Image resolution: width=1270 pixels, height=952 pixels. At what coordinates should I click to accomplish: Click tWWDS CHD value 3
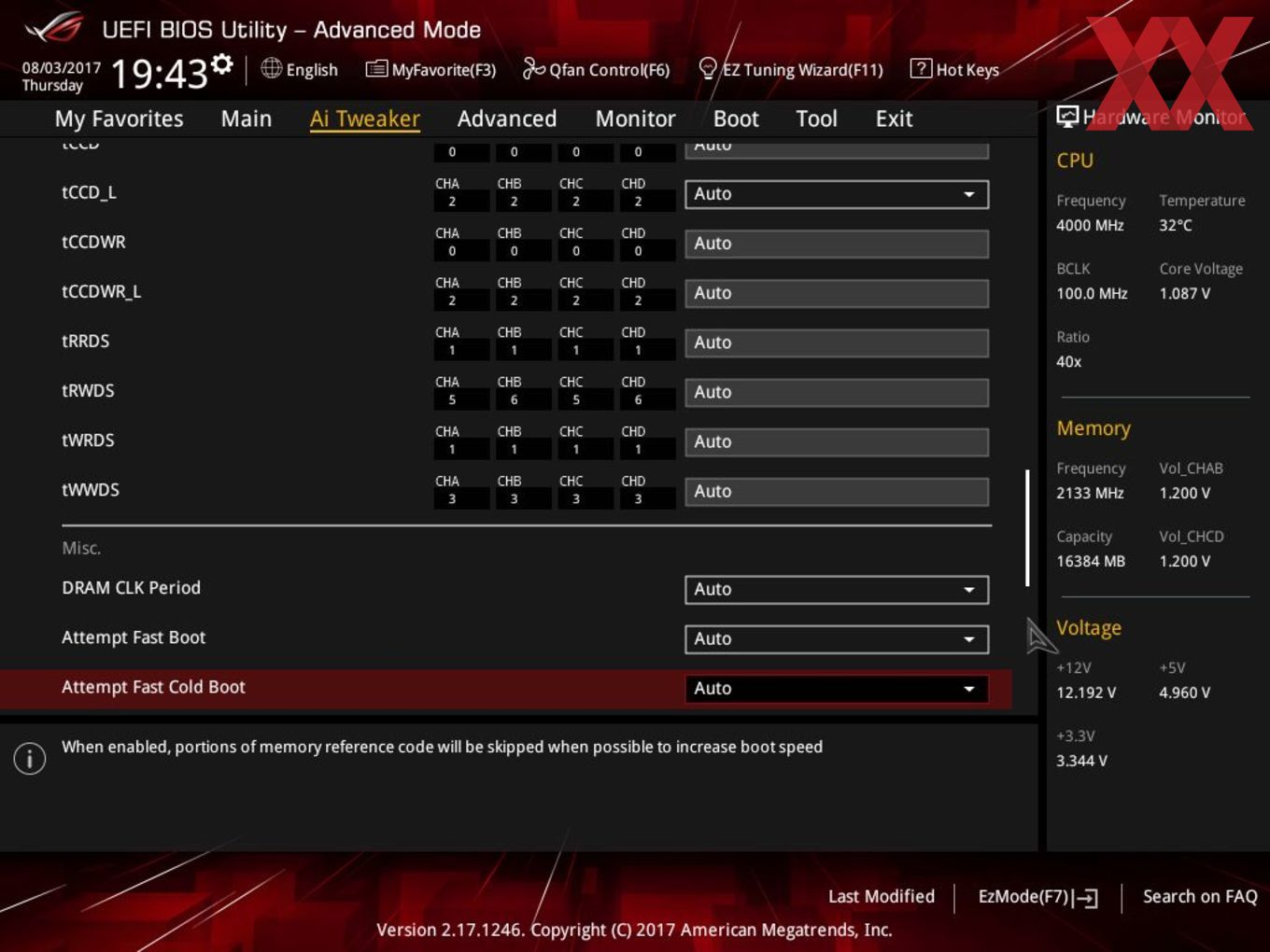tap(639, 498)
